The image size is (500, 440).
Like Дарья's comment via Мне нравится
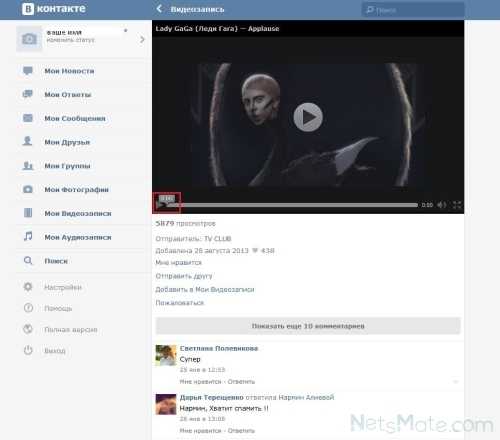tap(200, 431)
